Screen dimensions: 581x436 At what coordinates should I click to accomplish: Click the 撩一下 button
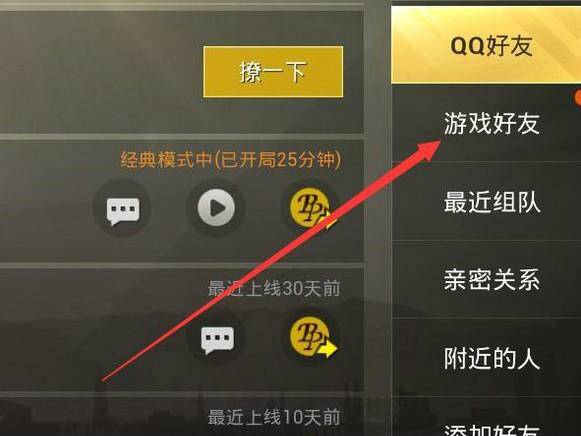tap(273, 72)
